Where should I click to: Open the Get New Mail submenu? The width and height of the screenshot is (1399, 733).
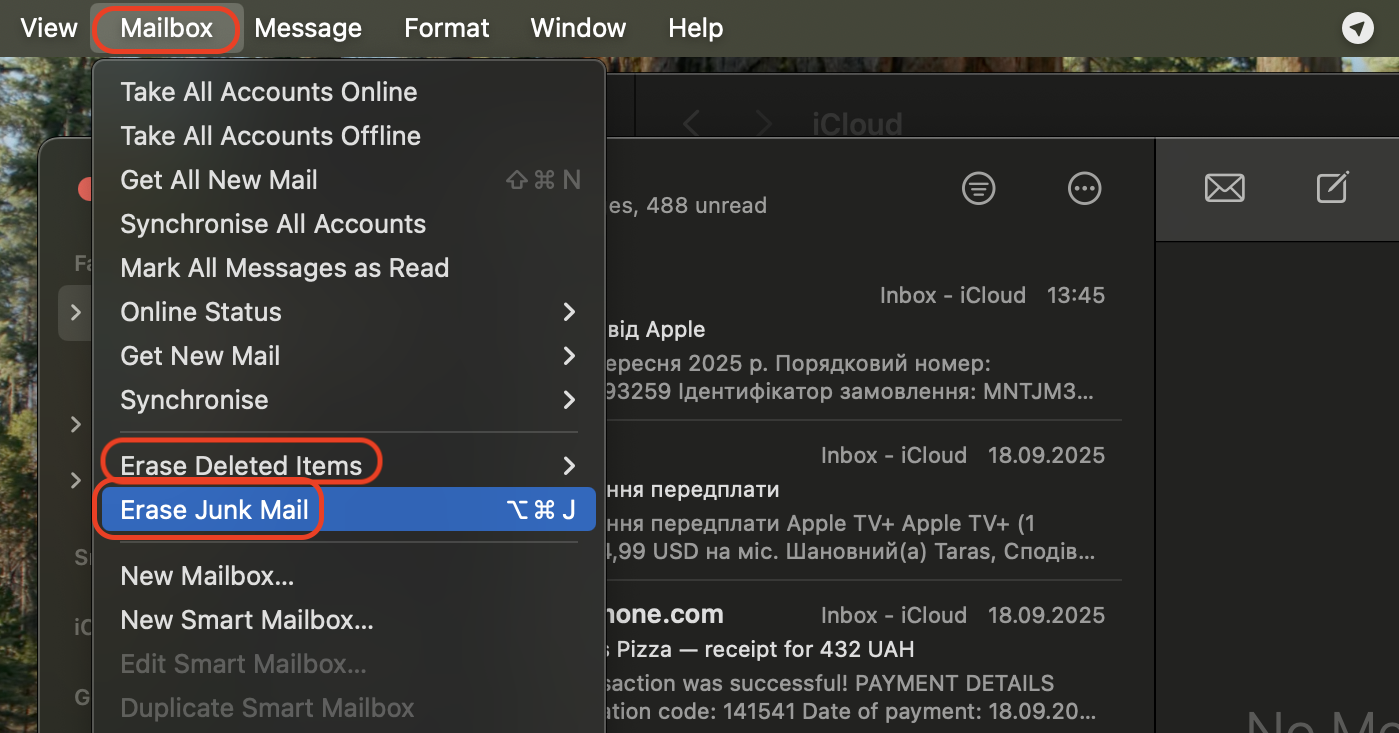click(x=199, y=355)
